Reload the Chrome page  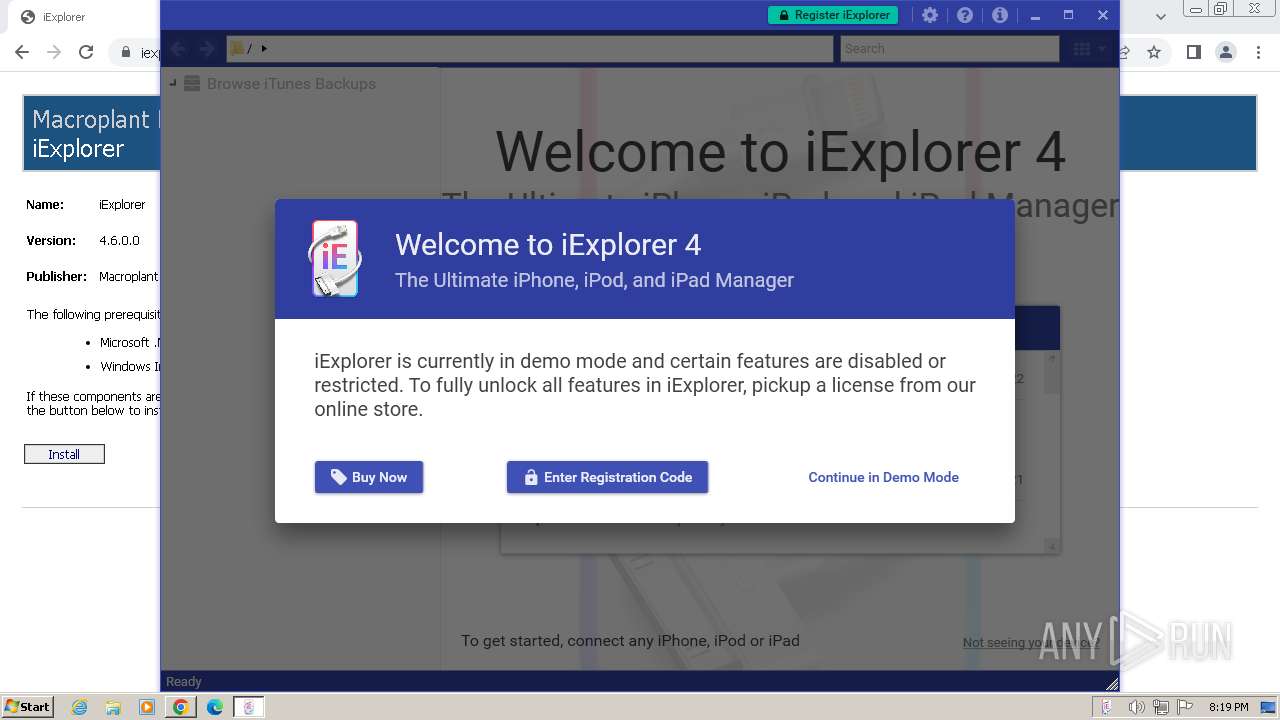tap(86, 52)
